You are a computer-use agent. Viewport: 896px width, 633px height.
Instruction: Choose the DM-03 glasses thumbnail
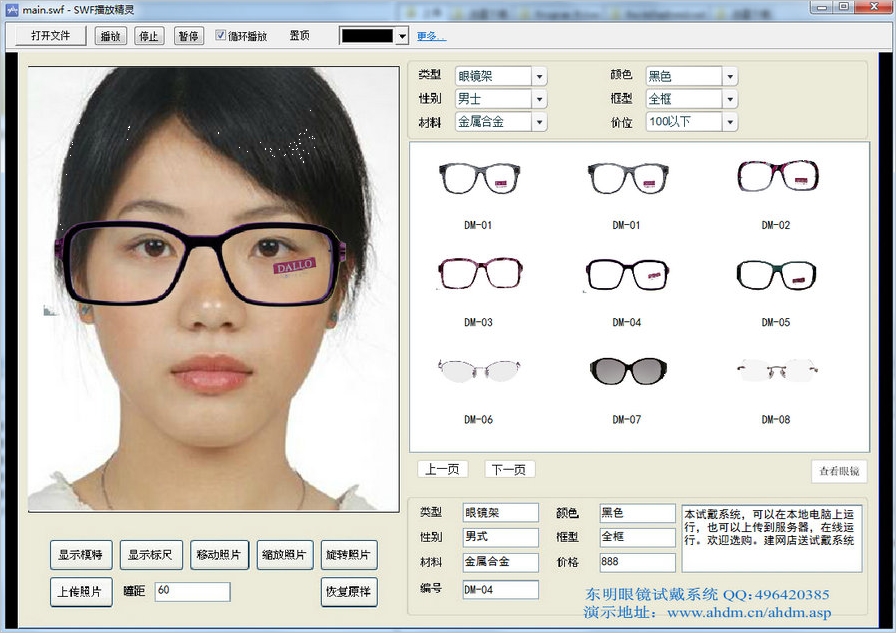[x=478, y=274]
